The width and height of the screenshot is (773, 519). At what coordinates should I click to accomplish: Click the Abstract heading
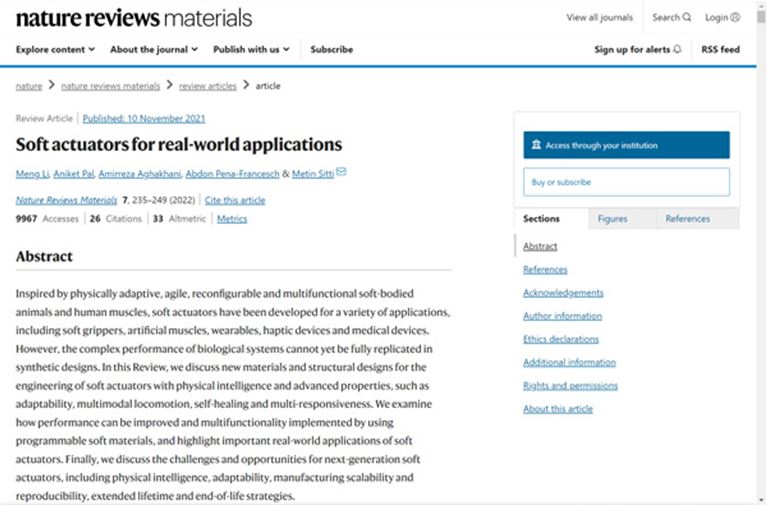(x=44, y=256)
